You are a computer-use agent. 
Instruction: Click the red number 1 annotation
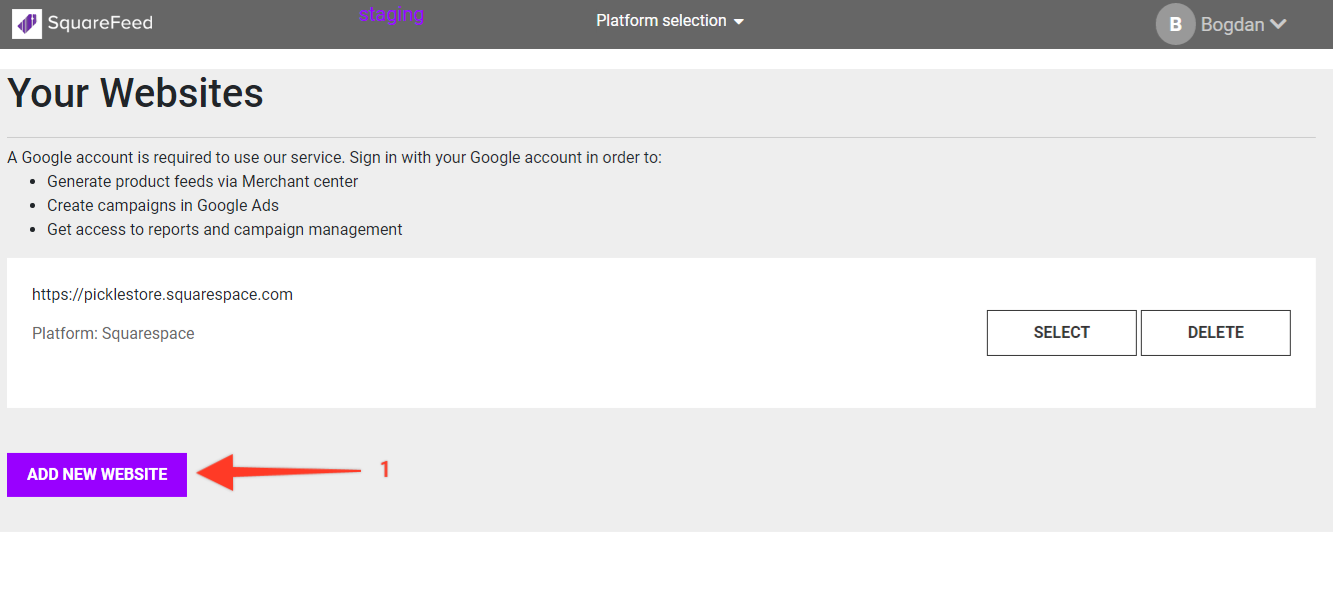click(385, 468)
